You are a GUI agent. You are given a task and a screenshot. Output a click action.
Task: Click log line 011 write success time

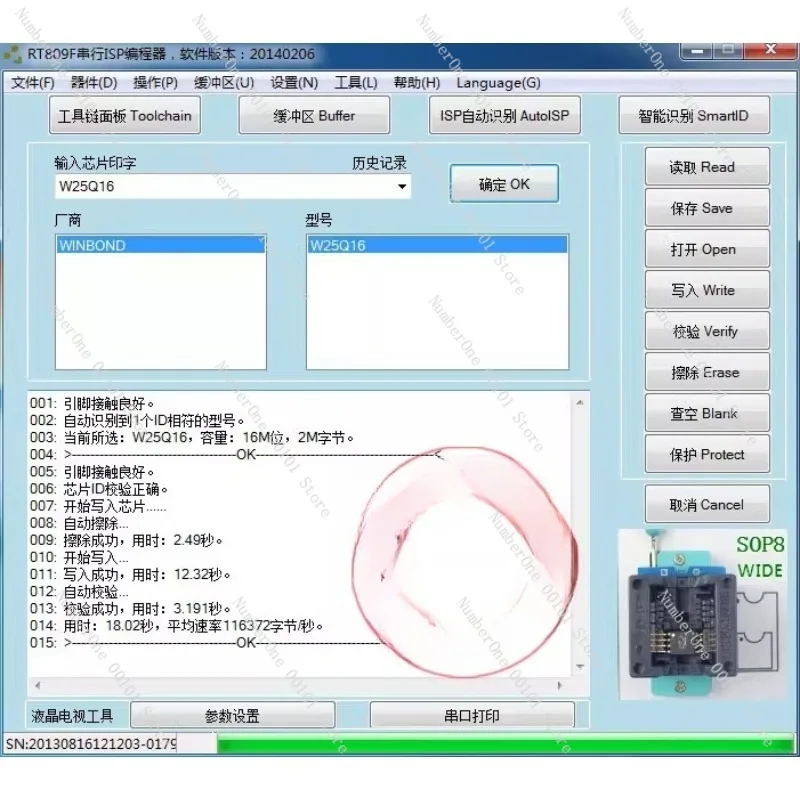130,574
